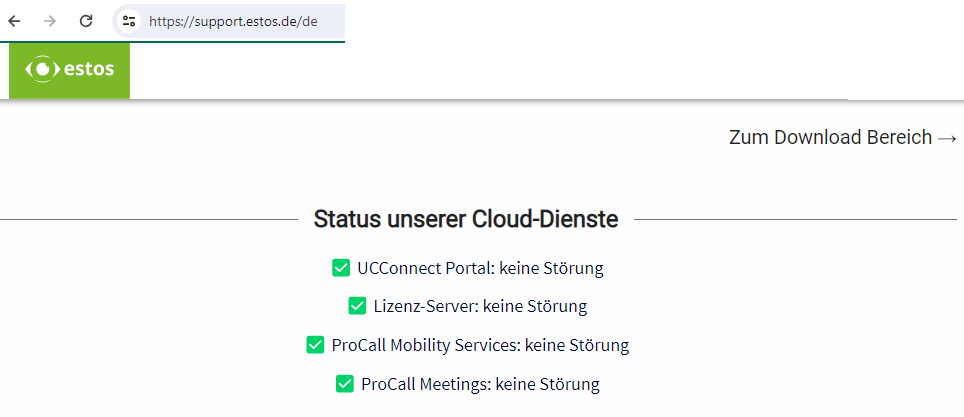Viewport: 964px width, 417px height.
Task: Click the browser forward arrow
Action: pos(50,20)
